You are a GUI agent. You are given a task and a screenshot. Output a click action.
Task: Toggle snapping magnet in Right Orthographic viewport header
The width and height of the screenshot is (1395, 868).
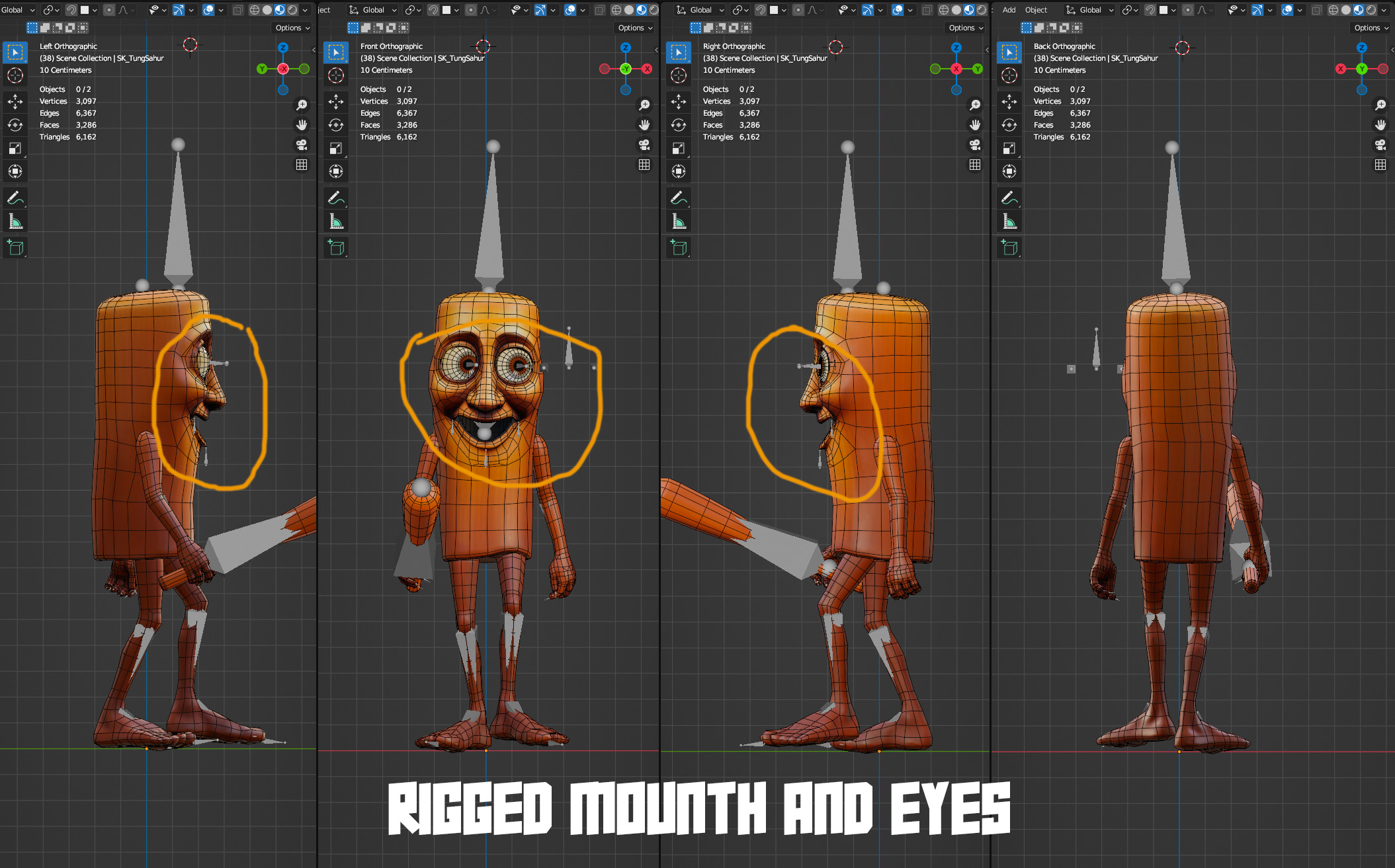point(761,10)
